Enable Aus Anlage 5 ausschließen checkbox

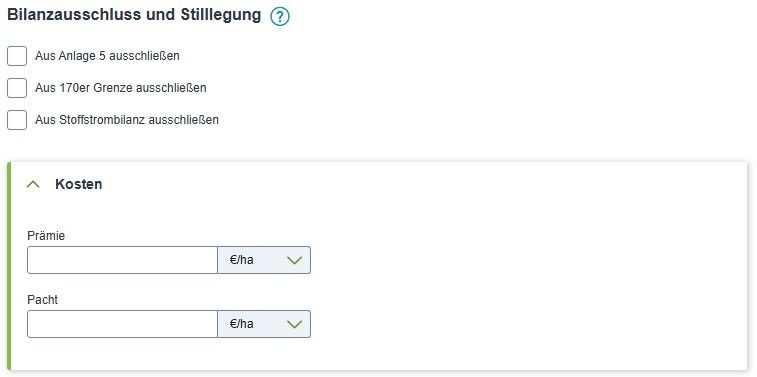[17, 56]
